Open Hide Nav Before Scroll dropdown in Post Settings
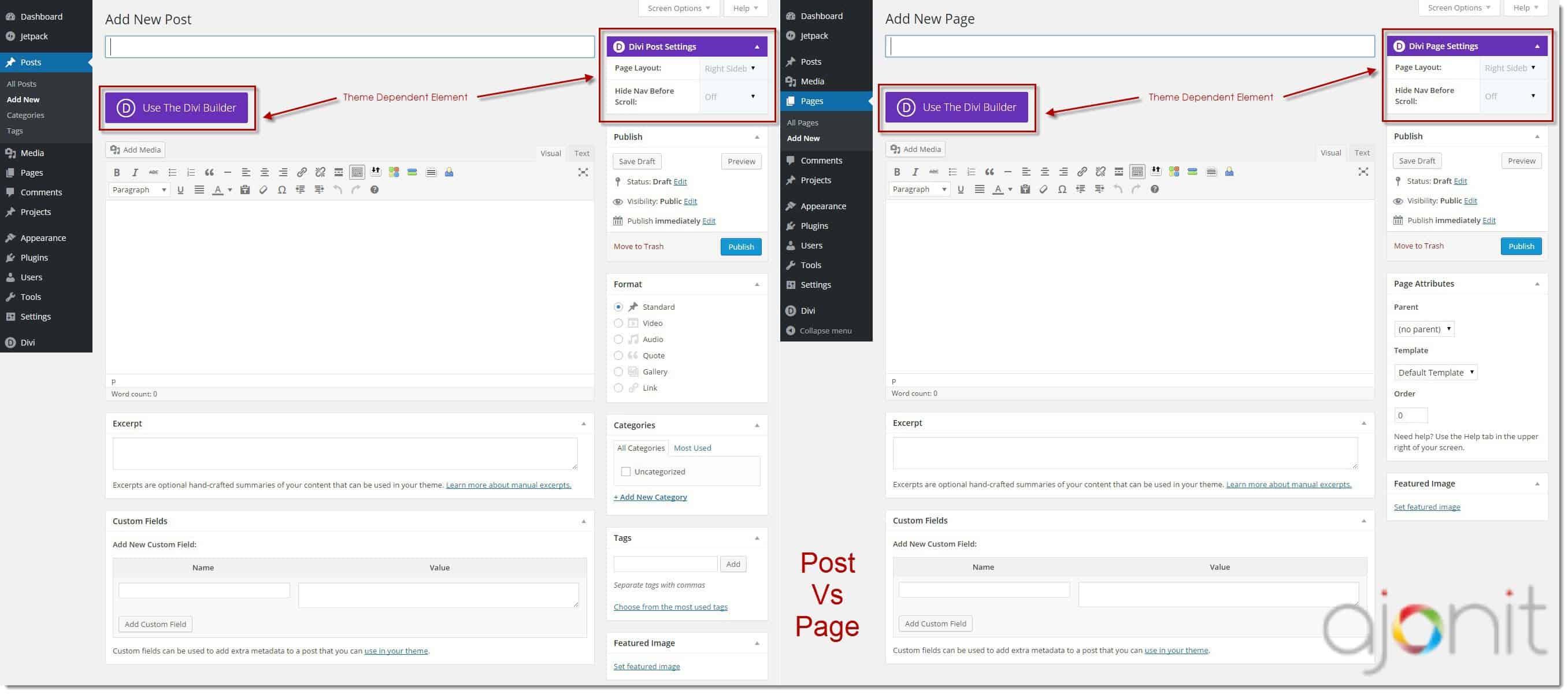This screenshot has width=1568, height=694. (x=730, y=96)
